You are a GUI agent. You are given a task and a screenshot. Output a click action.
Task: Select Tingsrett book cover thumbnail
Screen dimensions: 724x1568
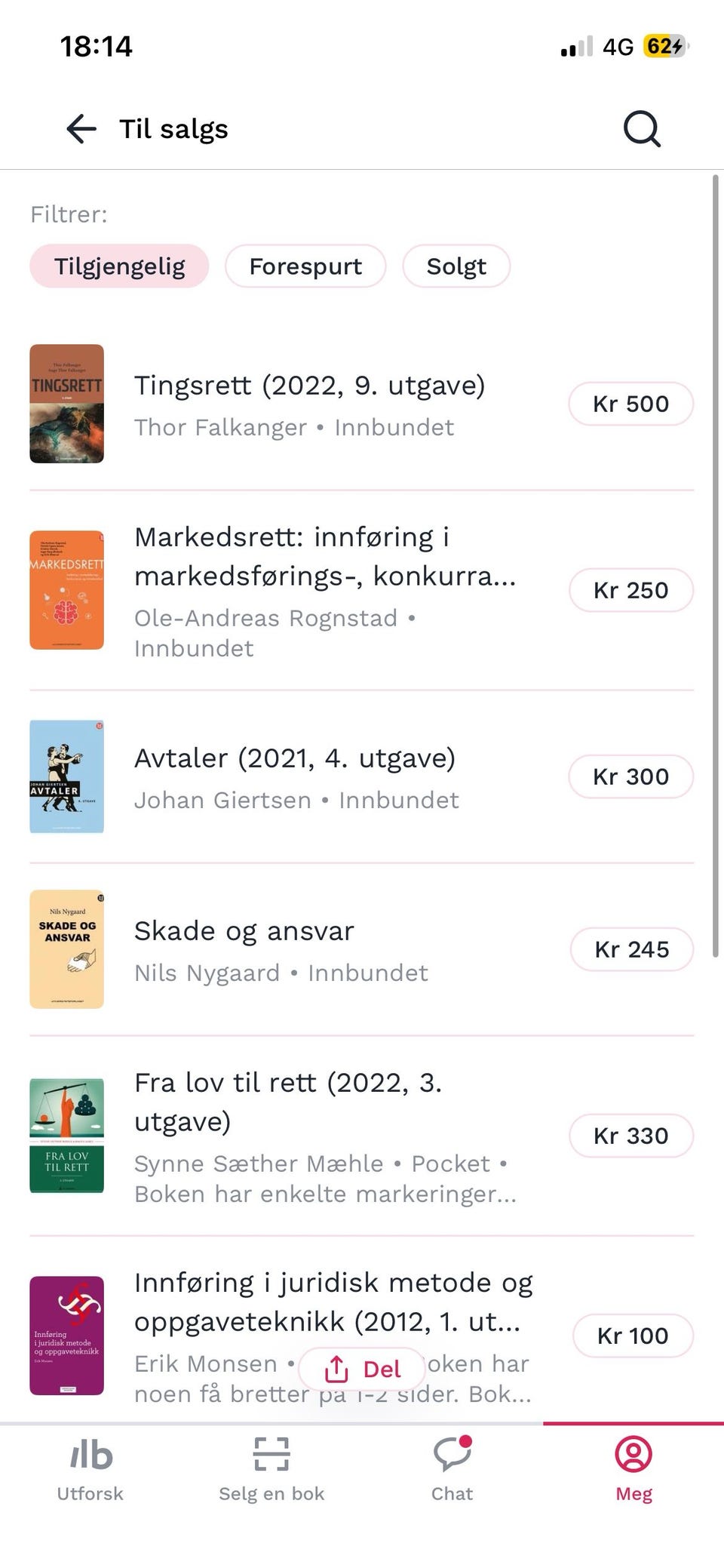[x=66, y=404]
